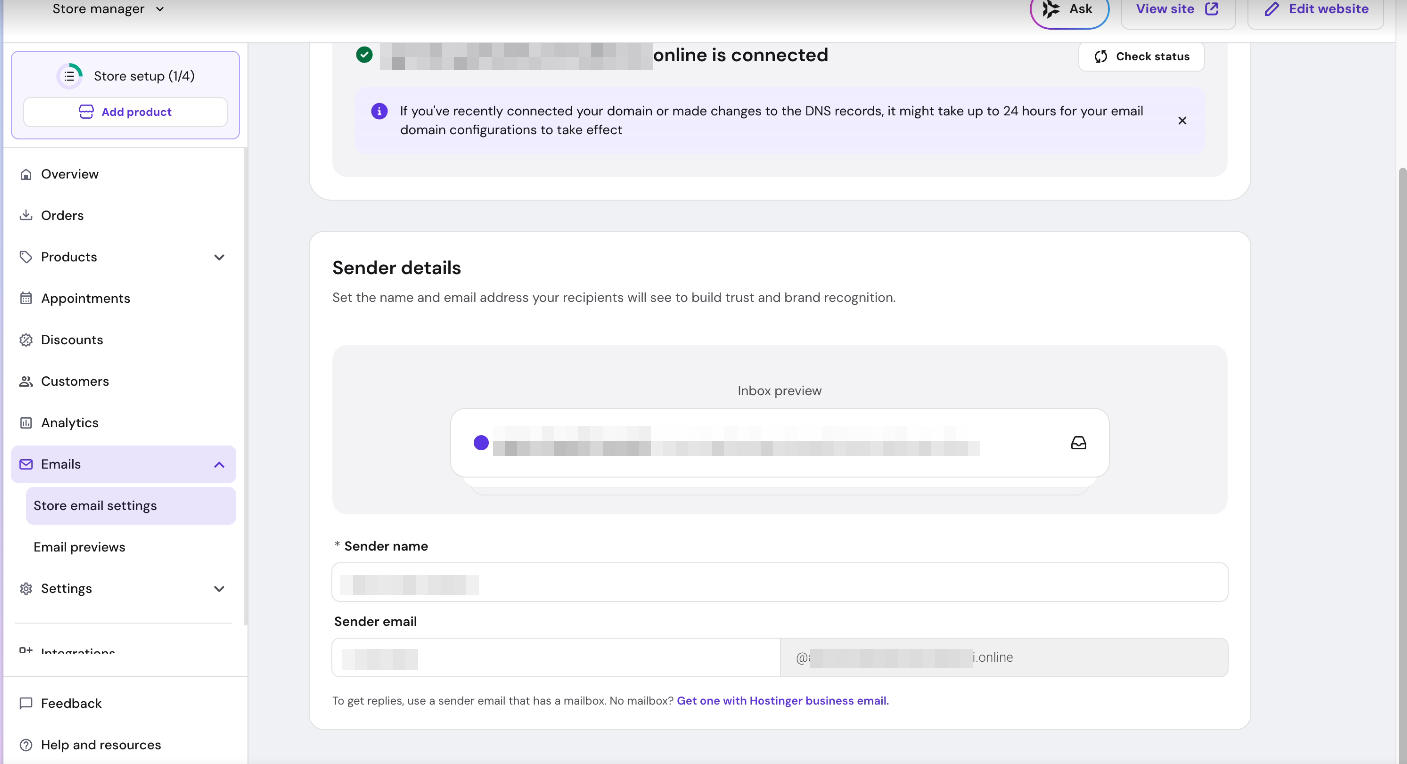
Task: Open the Store manager dropdown
Action: tap(108, 9)
